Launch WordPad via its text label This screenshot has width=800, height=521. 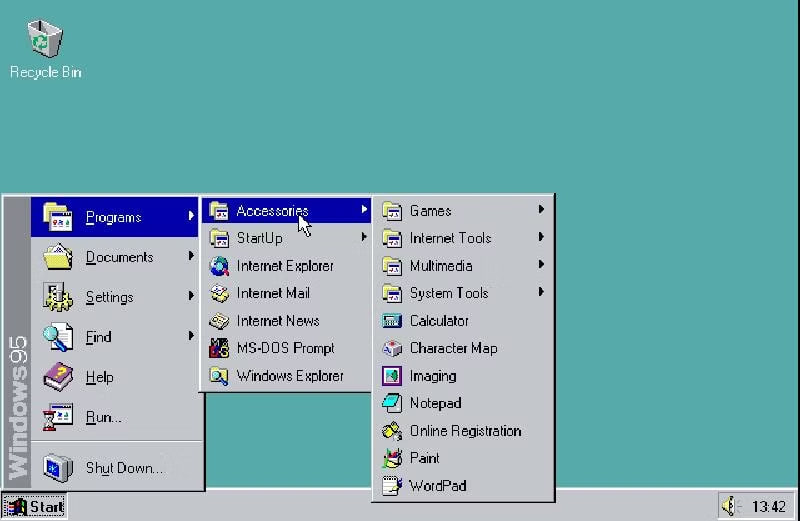click(438, 486)
